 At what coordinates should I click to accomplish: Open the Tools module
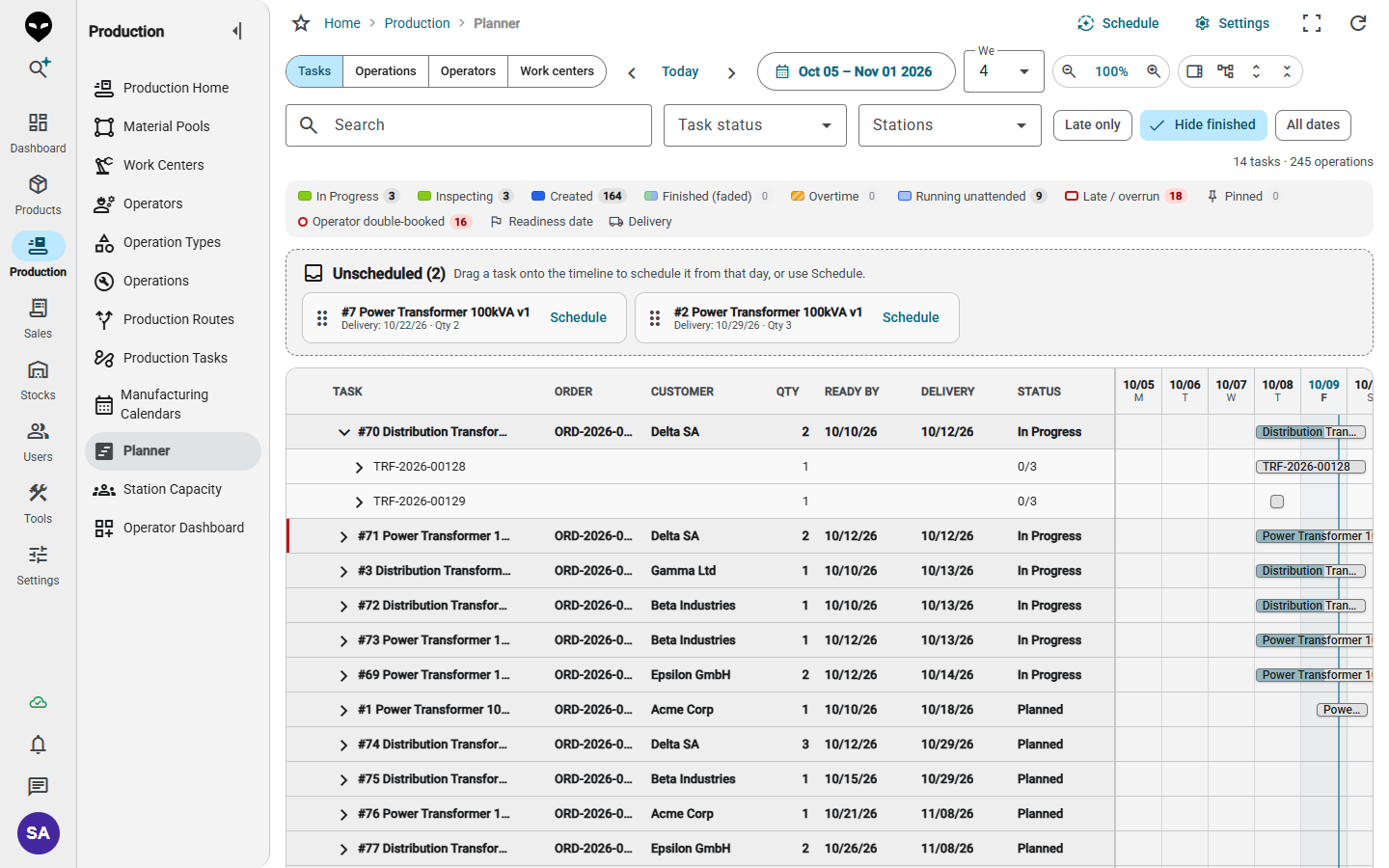click(x=39, y=503)
